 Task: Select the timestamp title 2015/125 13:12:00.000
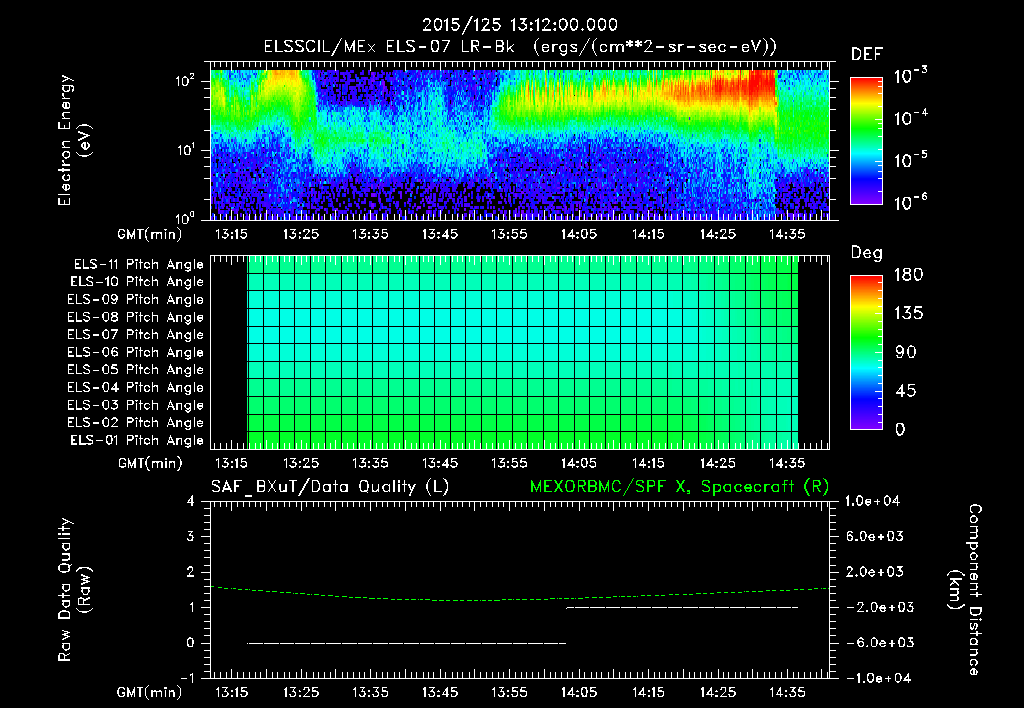coord(520,25)
